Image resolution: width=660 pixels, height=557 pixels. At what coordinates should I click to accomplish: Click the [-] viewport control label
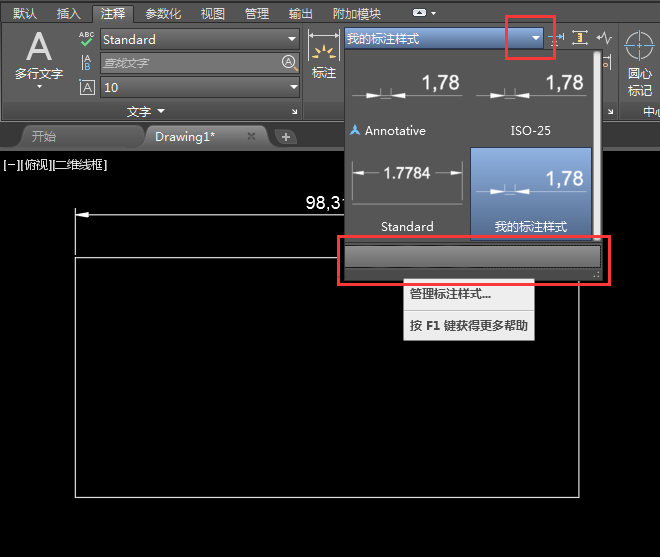(11, 165)
